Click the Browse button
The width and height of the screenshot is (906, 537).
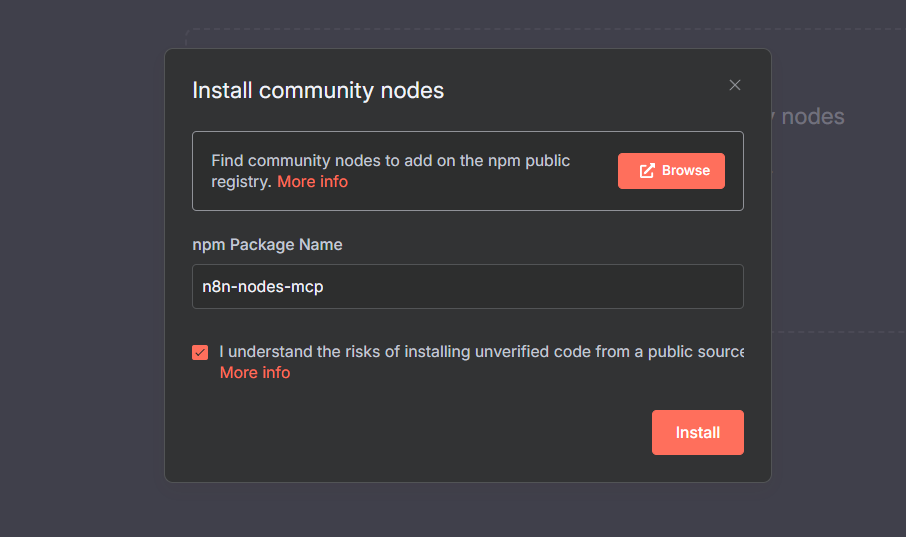(x=671, y=171)
